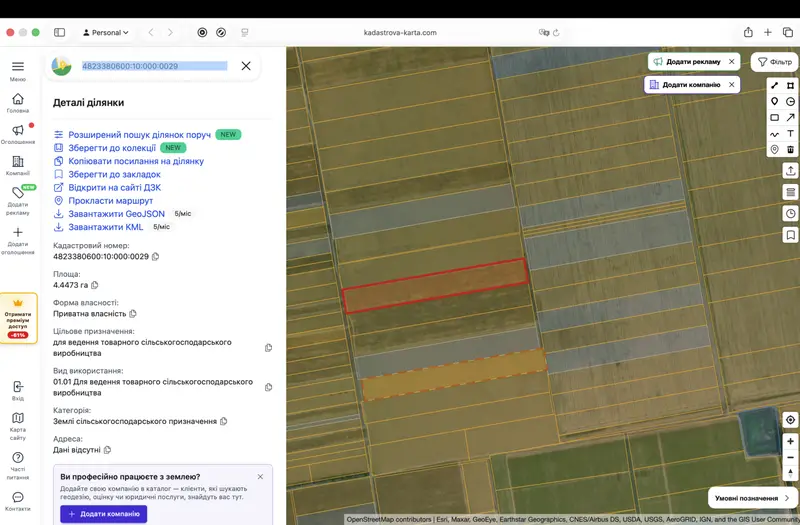Open the hamburger Меню icon
800x525 pixels.
[18, 67]
